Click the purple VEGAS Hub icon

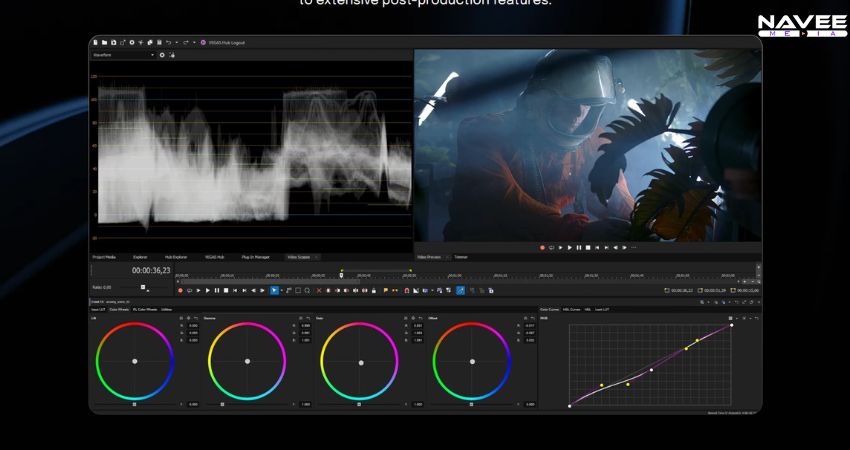(x=203, y=42)
